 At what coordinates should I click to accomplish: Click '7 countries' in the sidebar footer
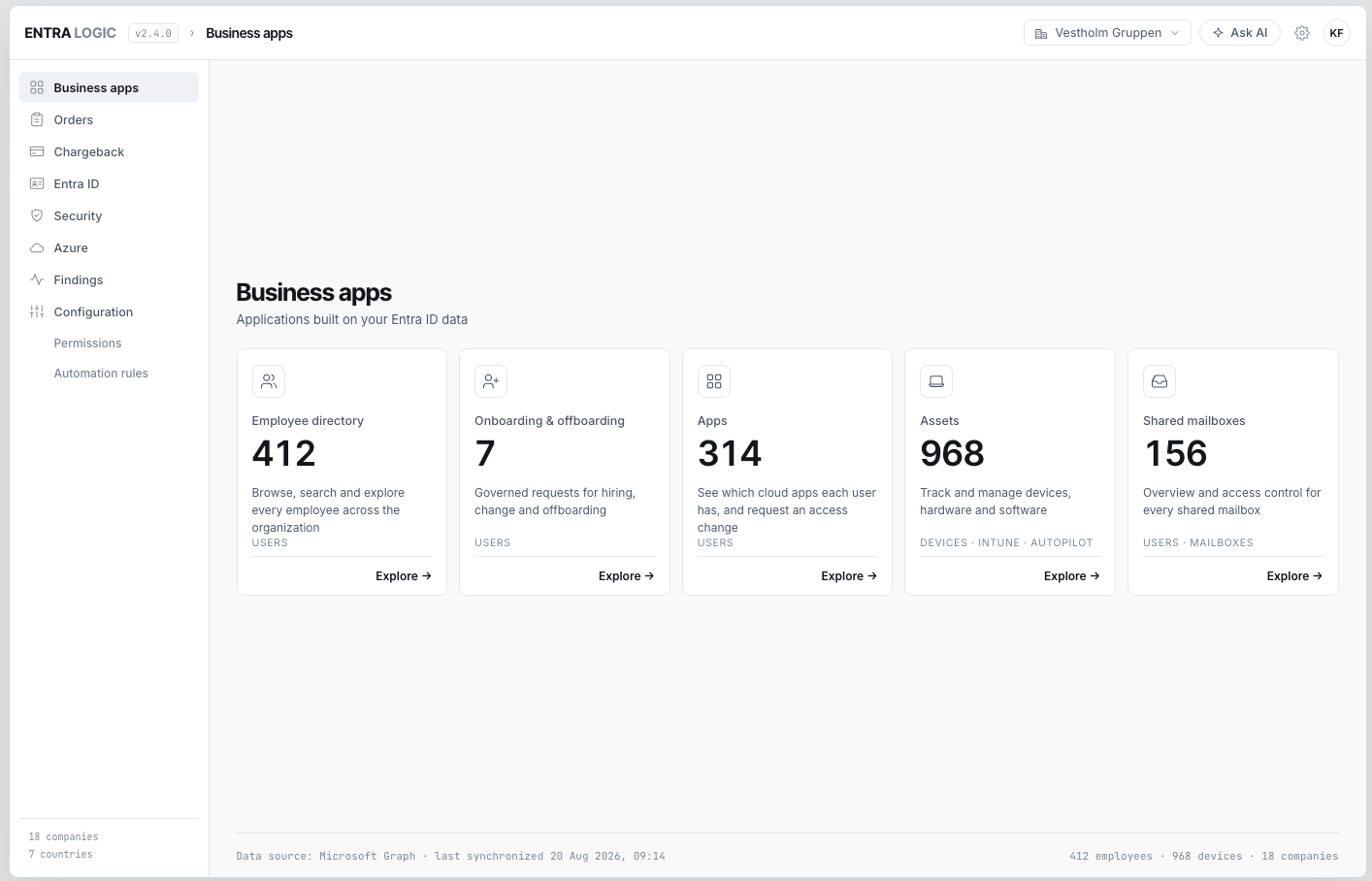coord(60,854)
